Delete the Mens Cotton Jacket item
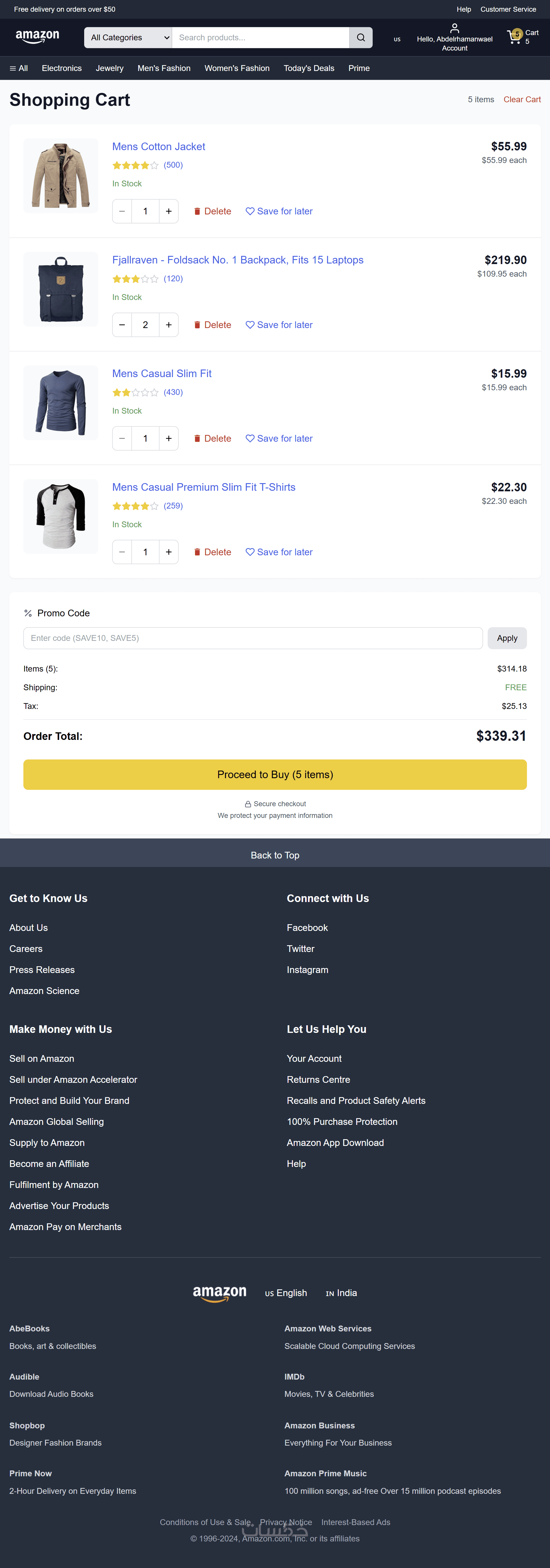550x1568 pixels. click(x=212, y=211)
